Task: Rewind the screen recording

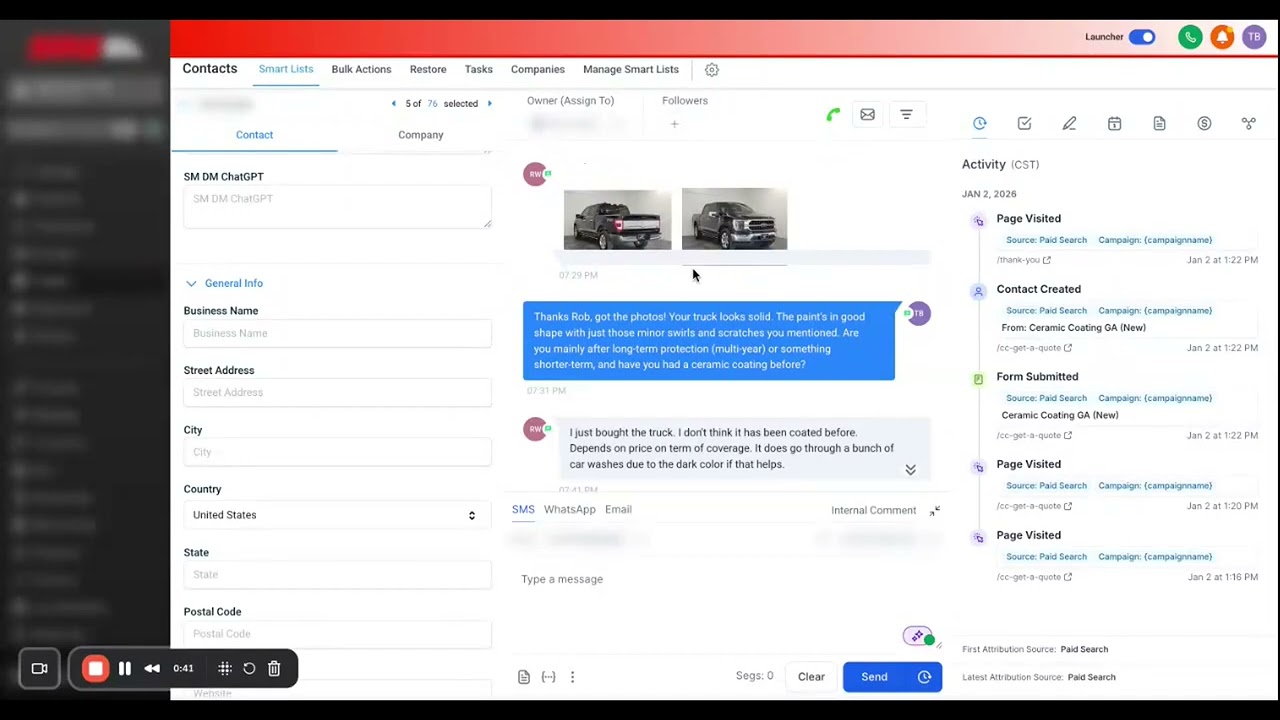Action: [152, 668]
